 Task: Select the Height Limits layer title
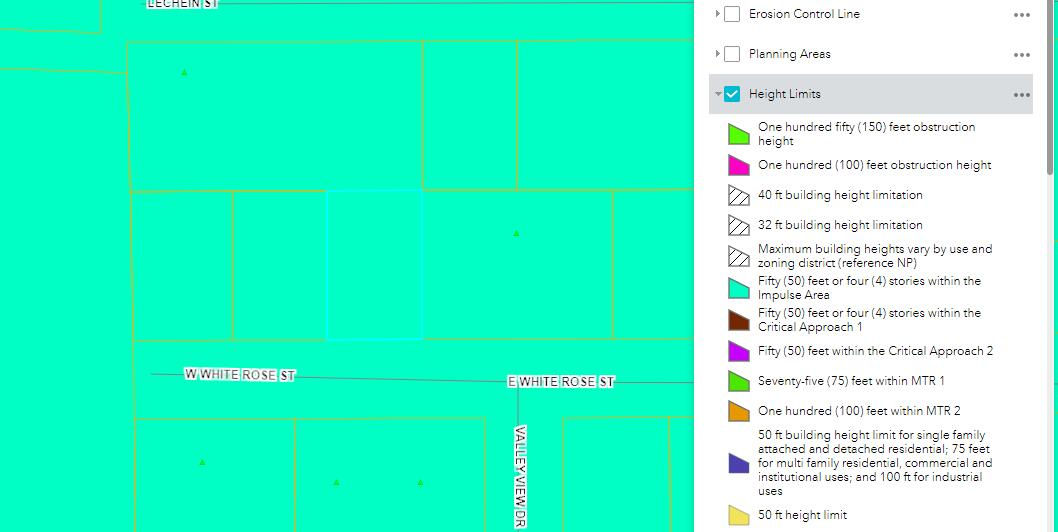coord(784,94)
